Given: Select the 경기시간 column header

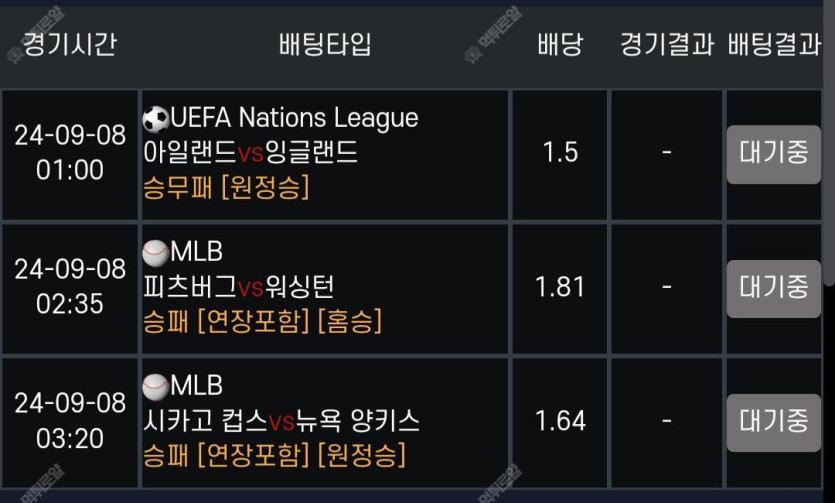Looking at the screenshot, I should click(69, 44).
